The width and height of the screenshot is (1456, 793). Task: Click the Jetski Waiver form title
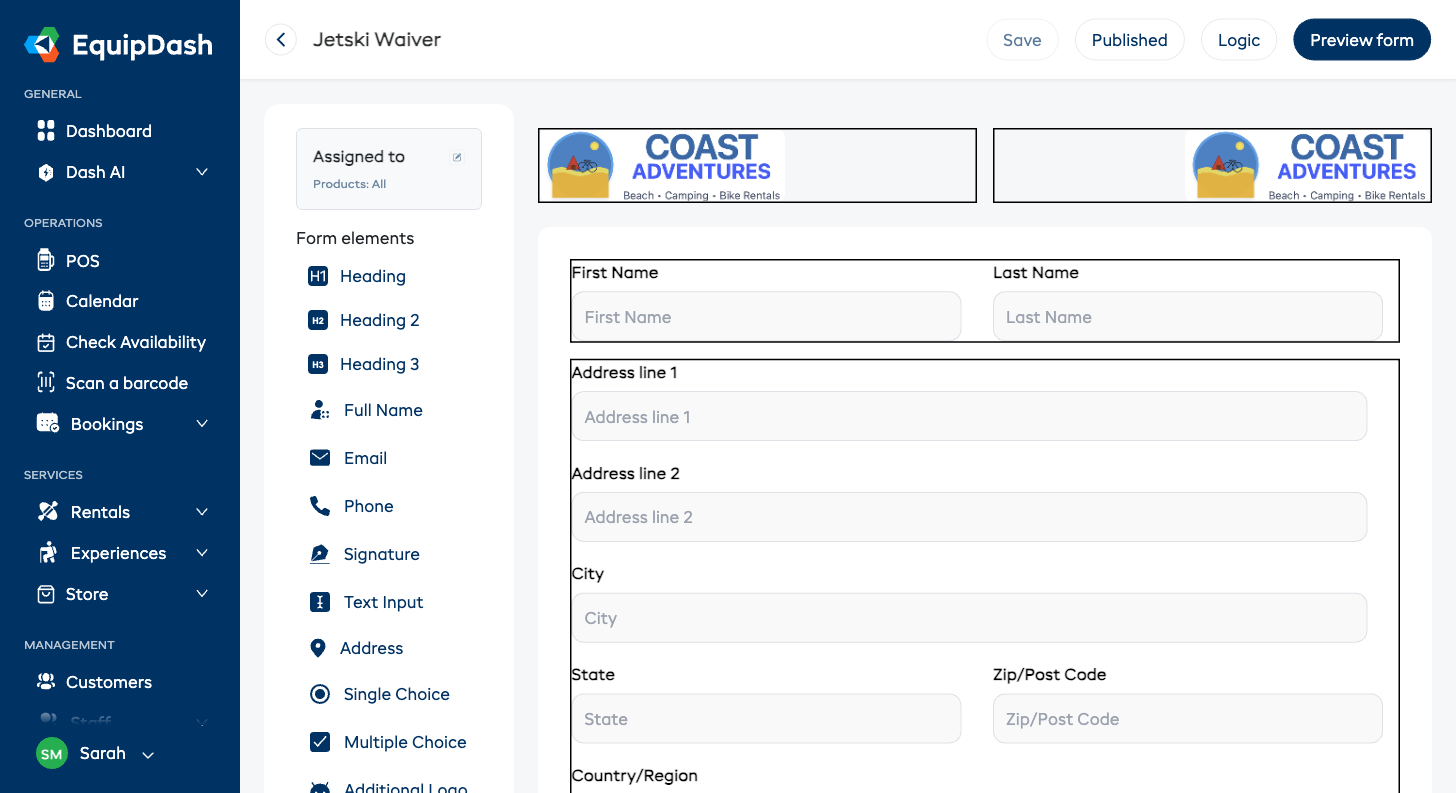click(377, 40)
